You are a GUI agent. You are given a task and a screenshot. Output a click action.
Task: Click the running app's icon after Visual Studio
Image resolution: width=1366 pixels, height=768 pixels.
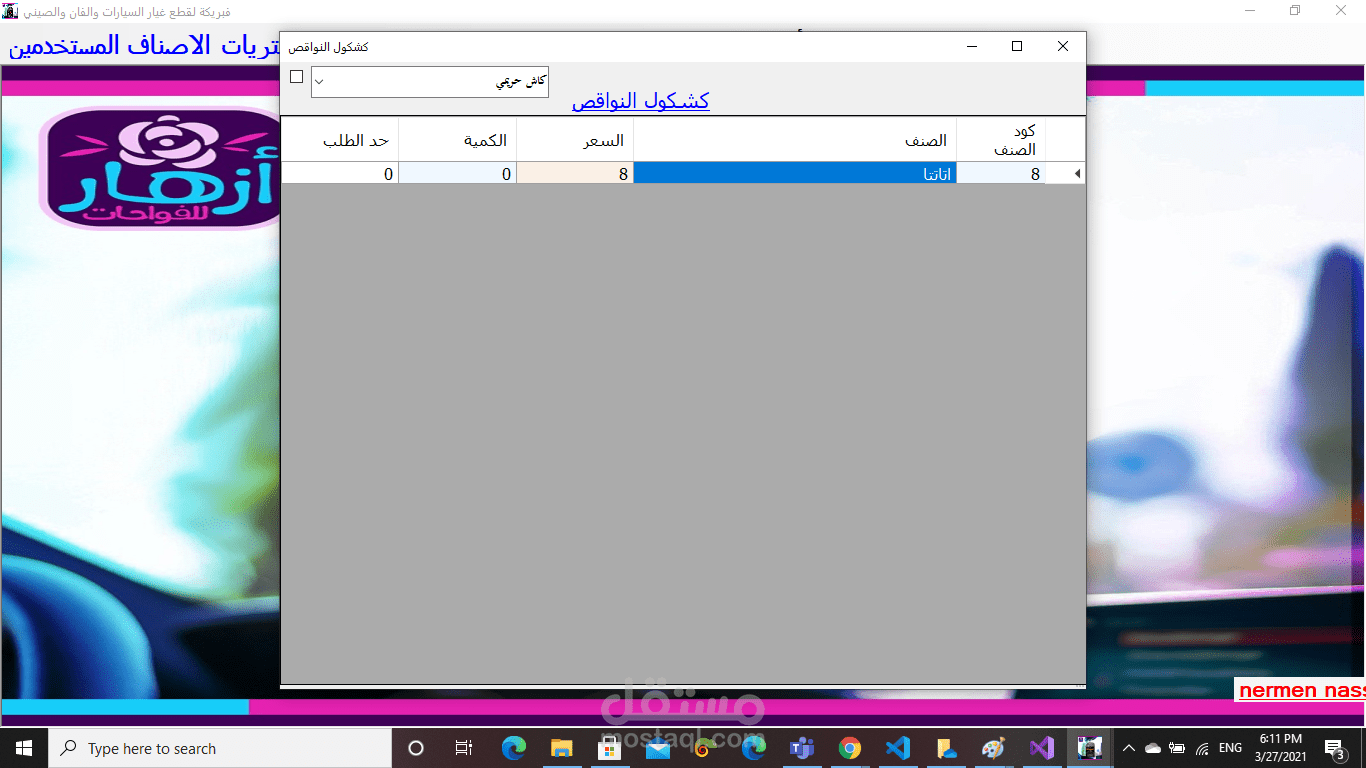click(x=1089, y=748)
